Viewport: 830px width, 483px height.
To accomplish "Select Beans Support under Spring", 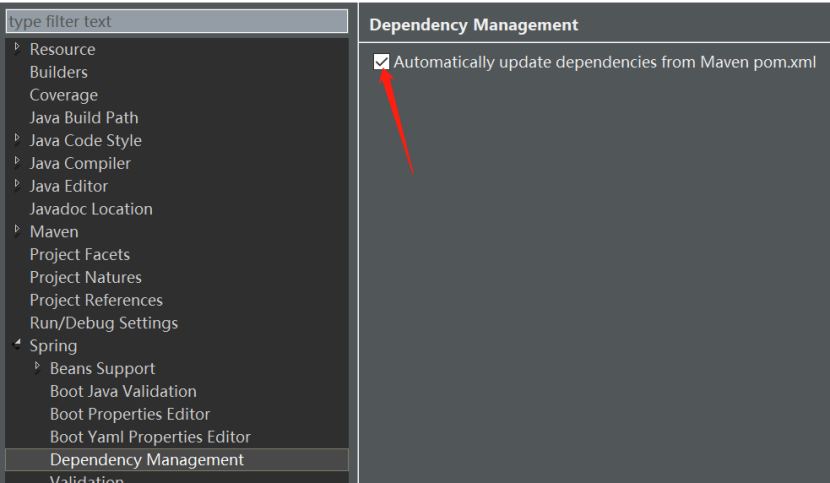I will click(103, 369).
